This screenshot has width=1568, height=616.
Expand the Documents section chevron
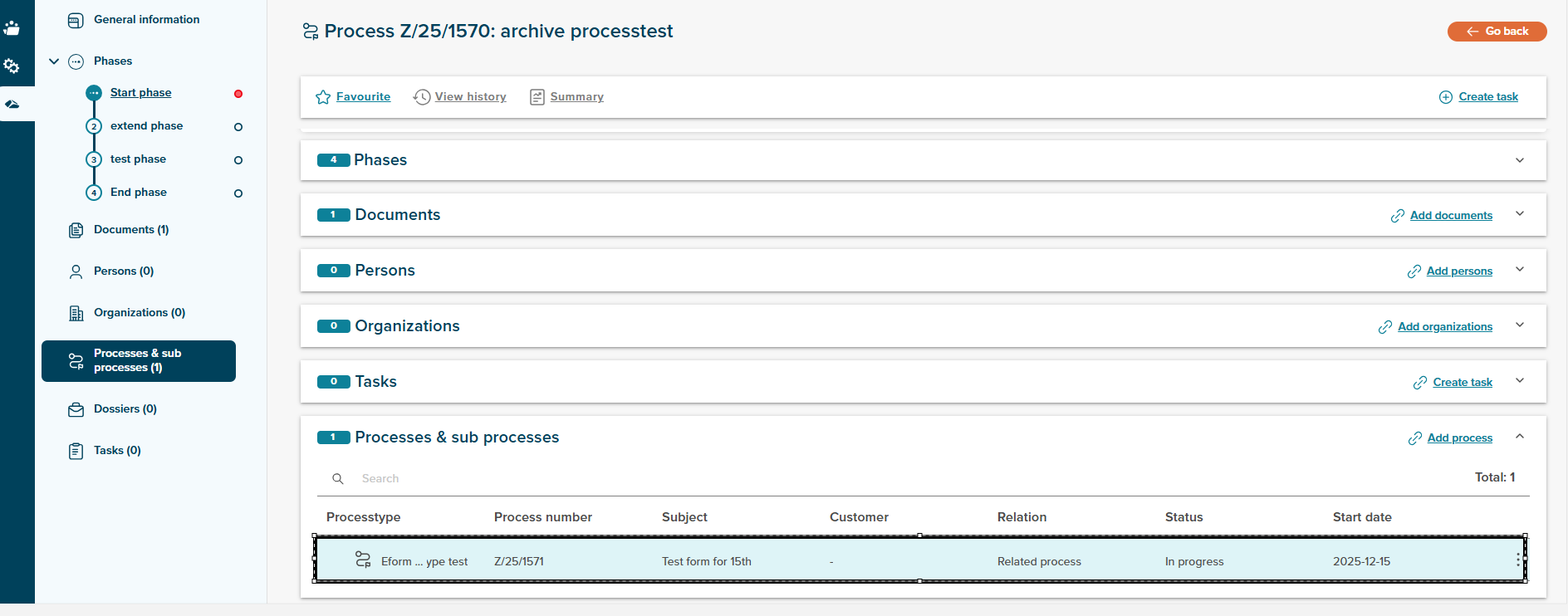pos(1520,214)
